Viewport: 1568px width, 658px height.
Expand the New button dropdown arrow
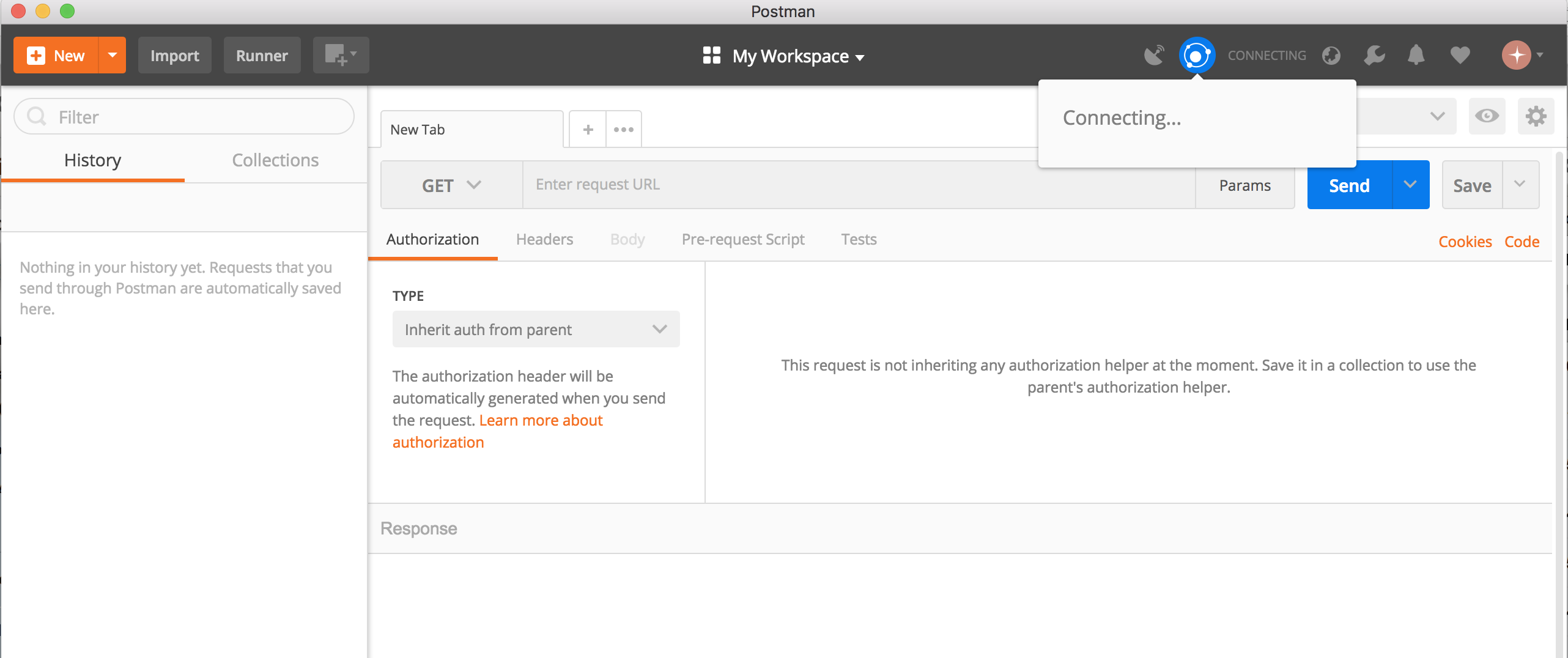click(x=113, y=55)
